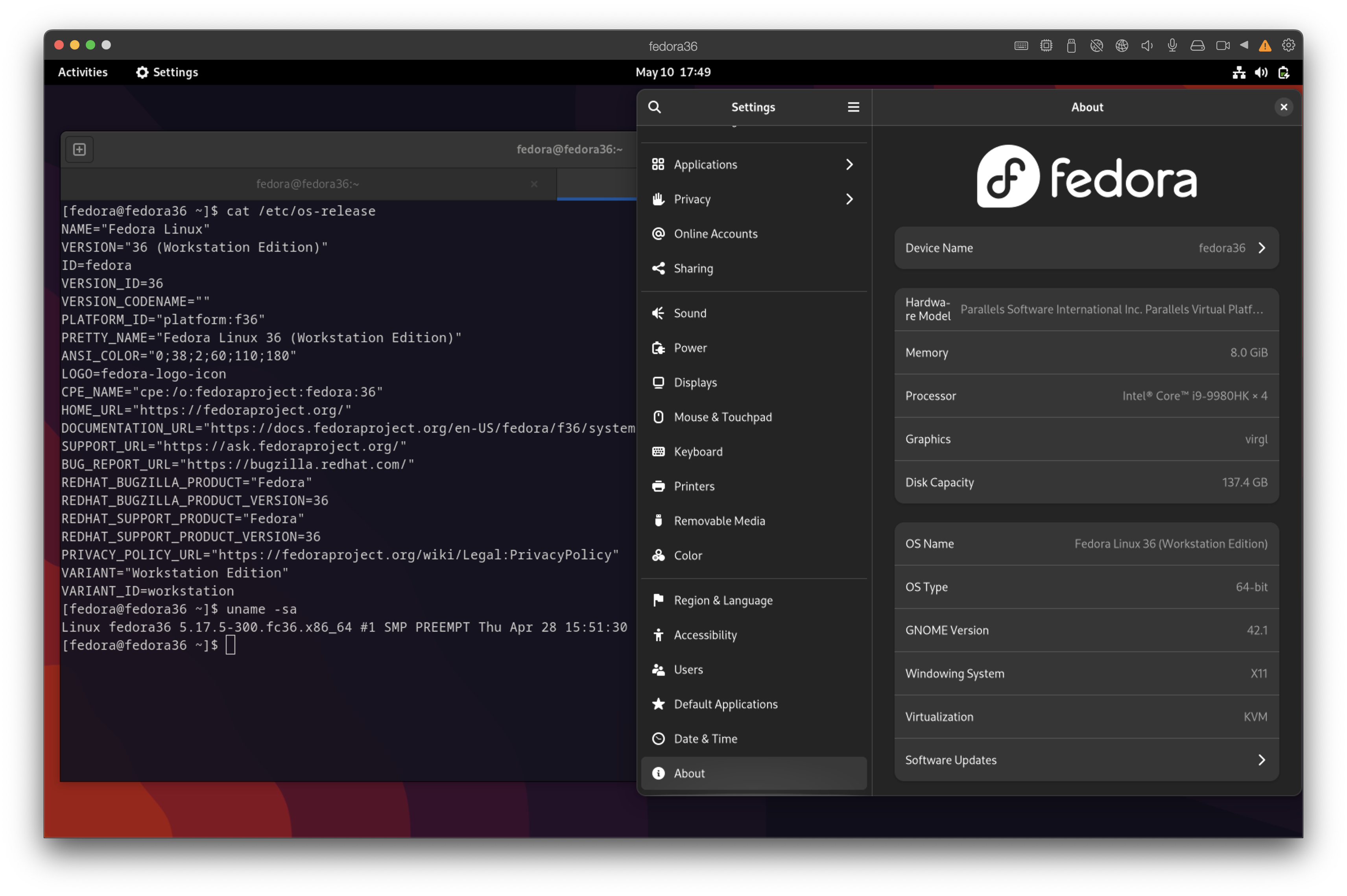Open Default Applications settings
1347x896 pixels.
[x=753, y=704]
